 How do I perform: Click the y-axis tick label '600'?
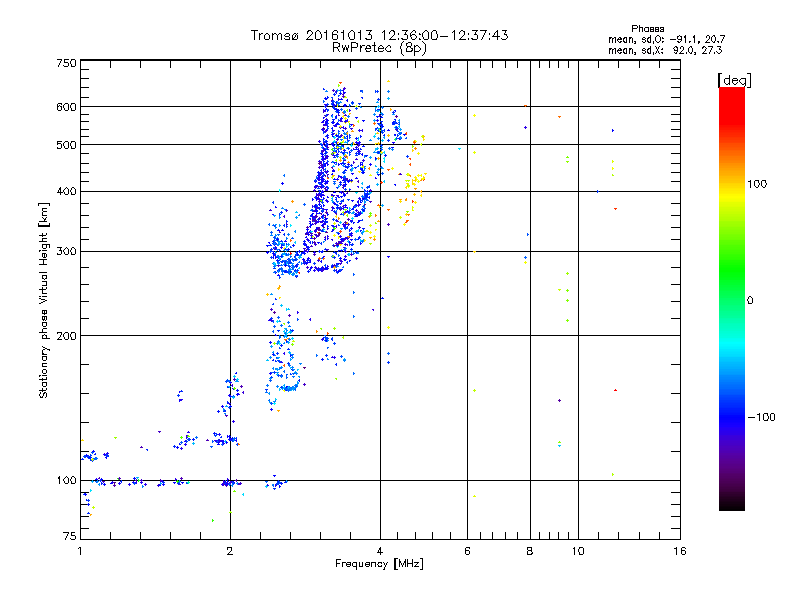pyautogui.click(x=66, y=107)
